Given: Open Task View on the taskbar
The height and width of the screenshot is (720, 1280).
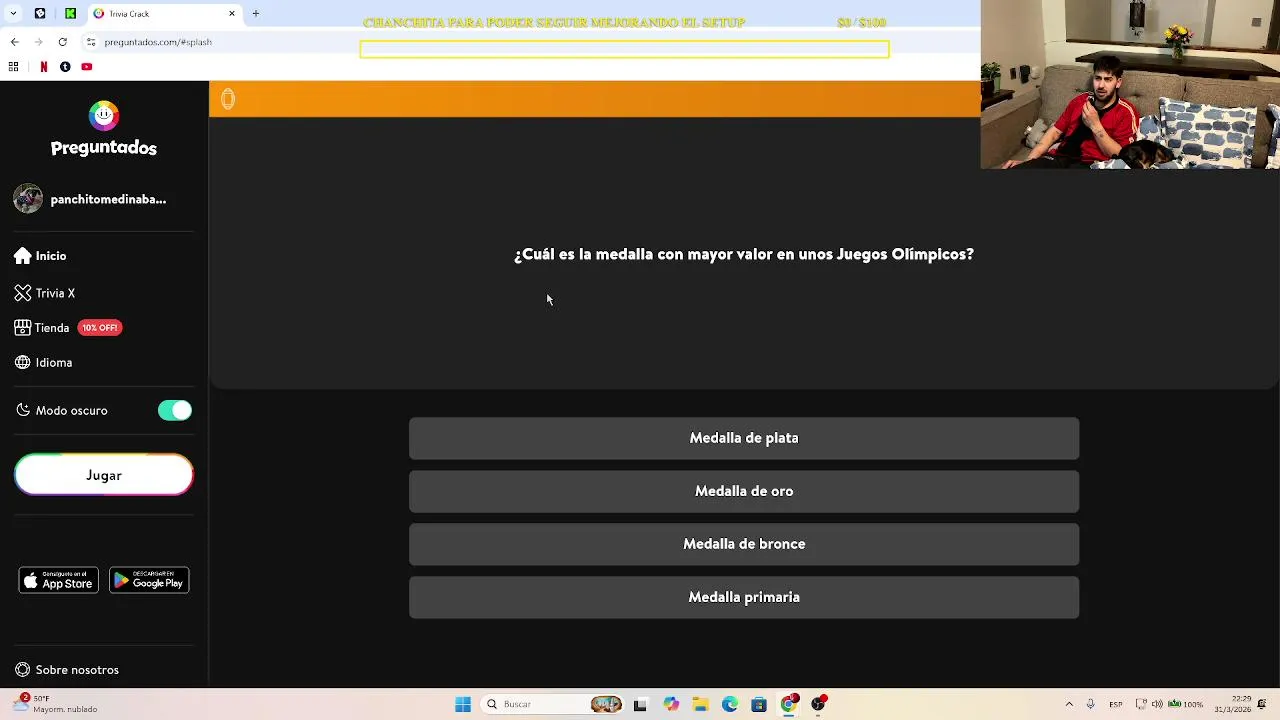Looking at the screenshot, I should coord(640,704).
